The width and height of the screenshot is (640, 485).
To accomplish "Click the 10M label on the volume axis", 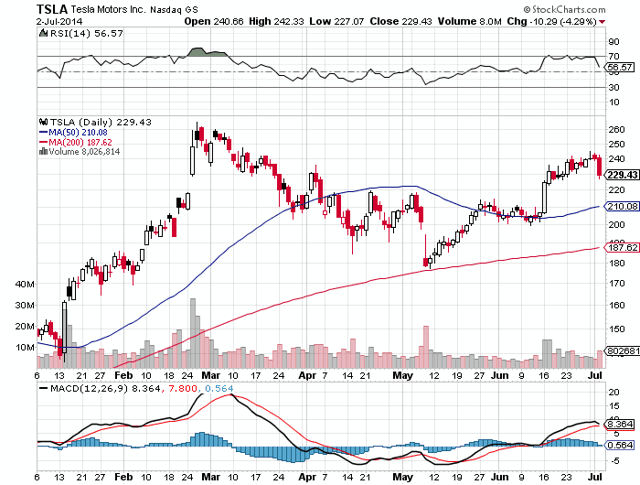I will click(25, 347).
